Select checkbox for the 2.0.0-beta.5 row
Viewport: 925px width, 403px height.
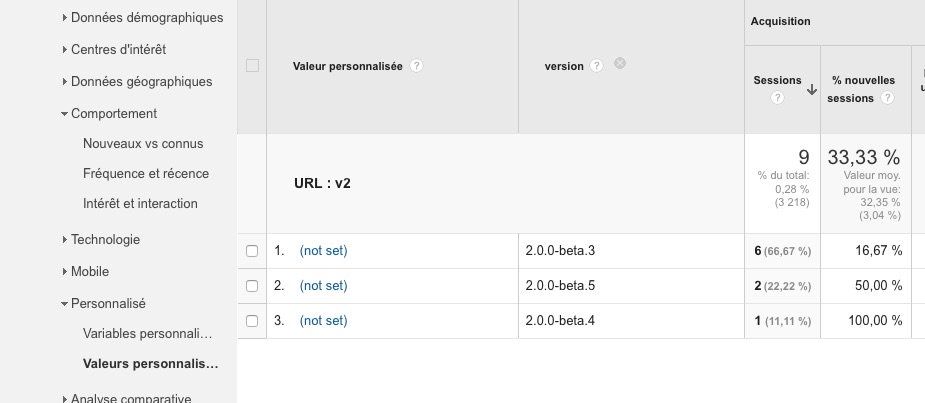coord(252,286)
